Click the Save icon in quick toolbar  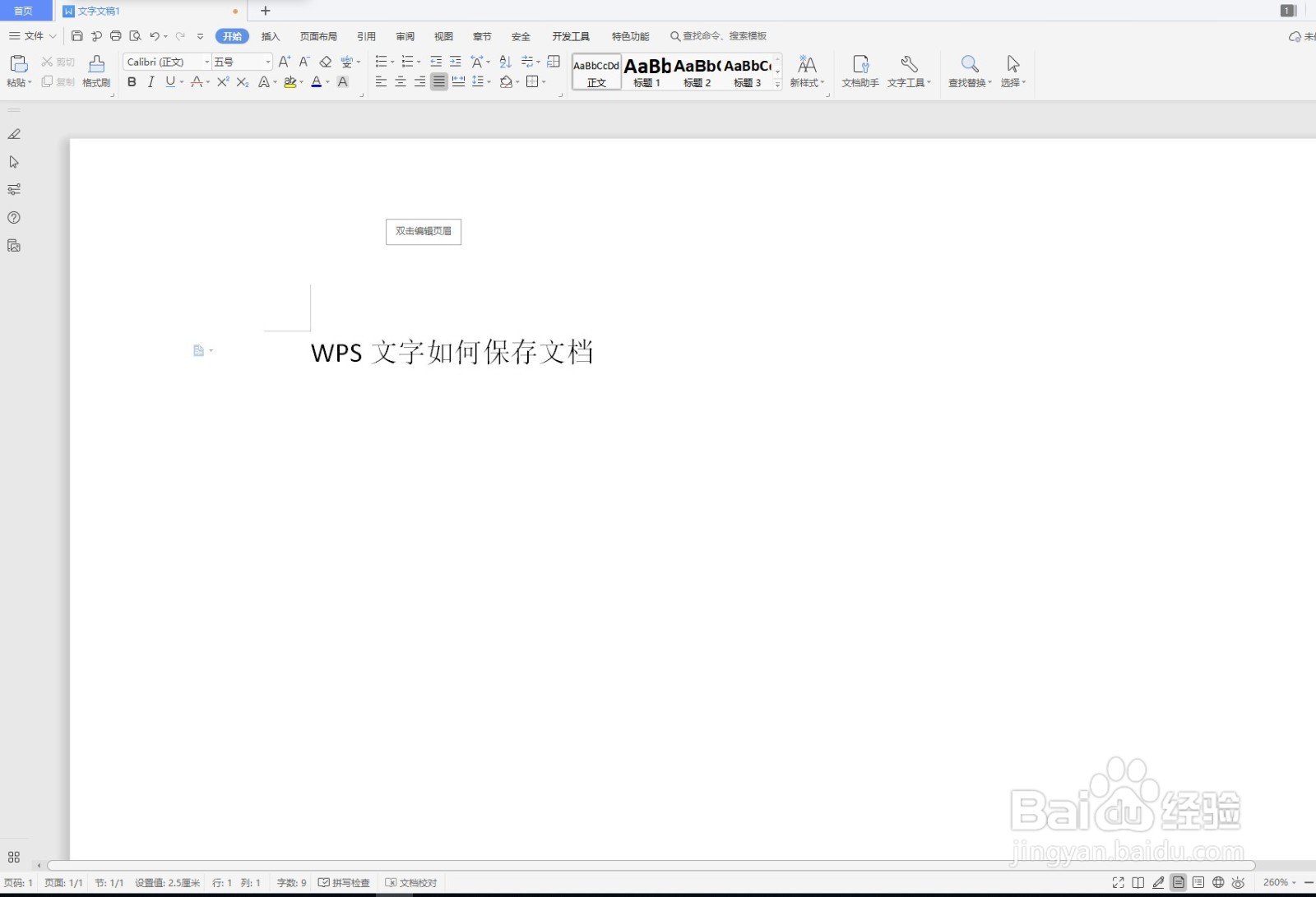click(77, 36)
